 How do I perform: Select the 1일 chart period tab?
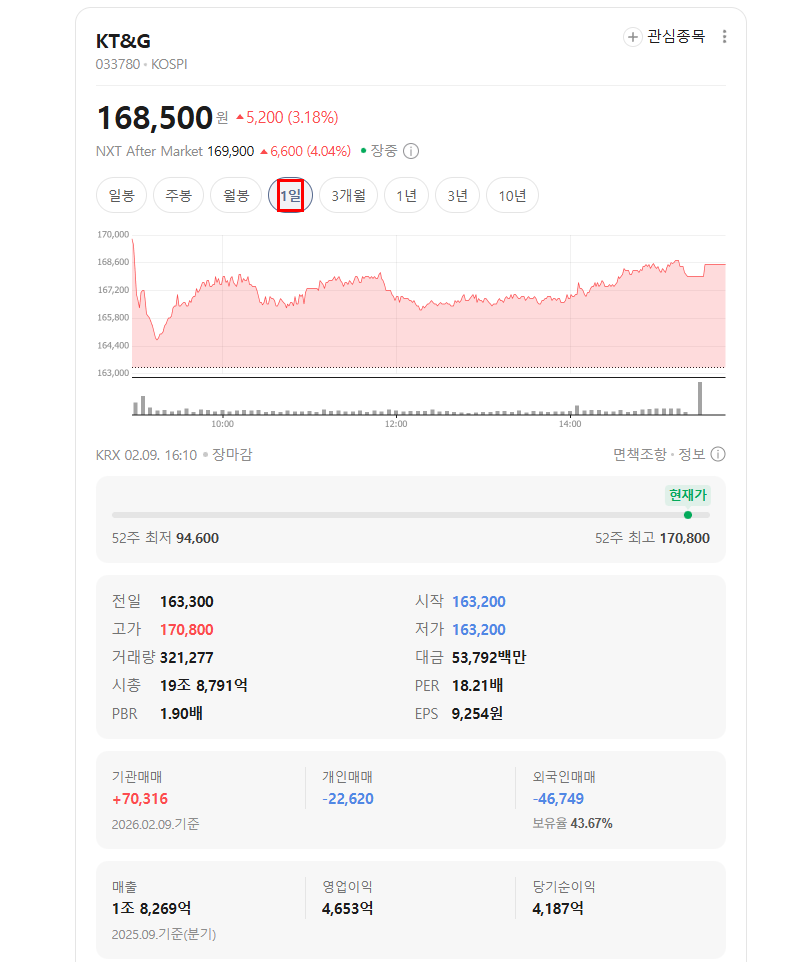[291, 196]
